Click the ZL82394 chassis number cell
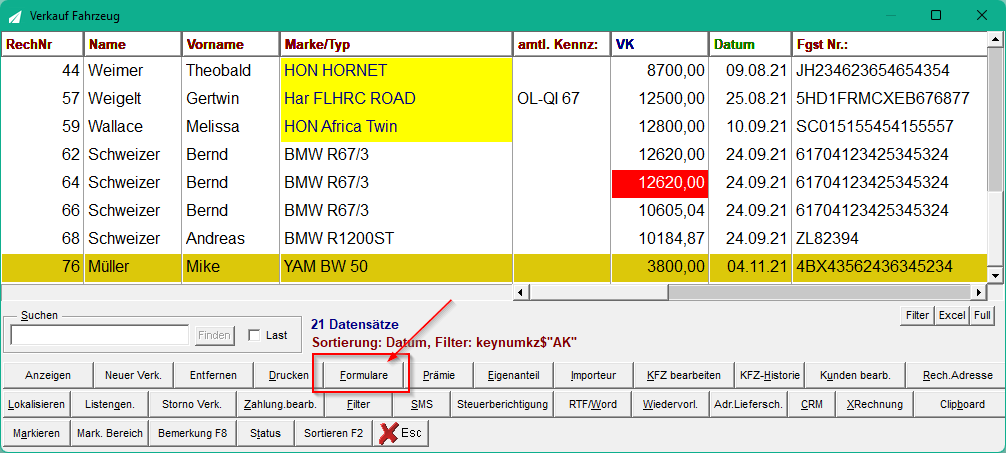Screen dimensions: 1006x453 pyautogui.click(x=889, y=239)
